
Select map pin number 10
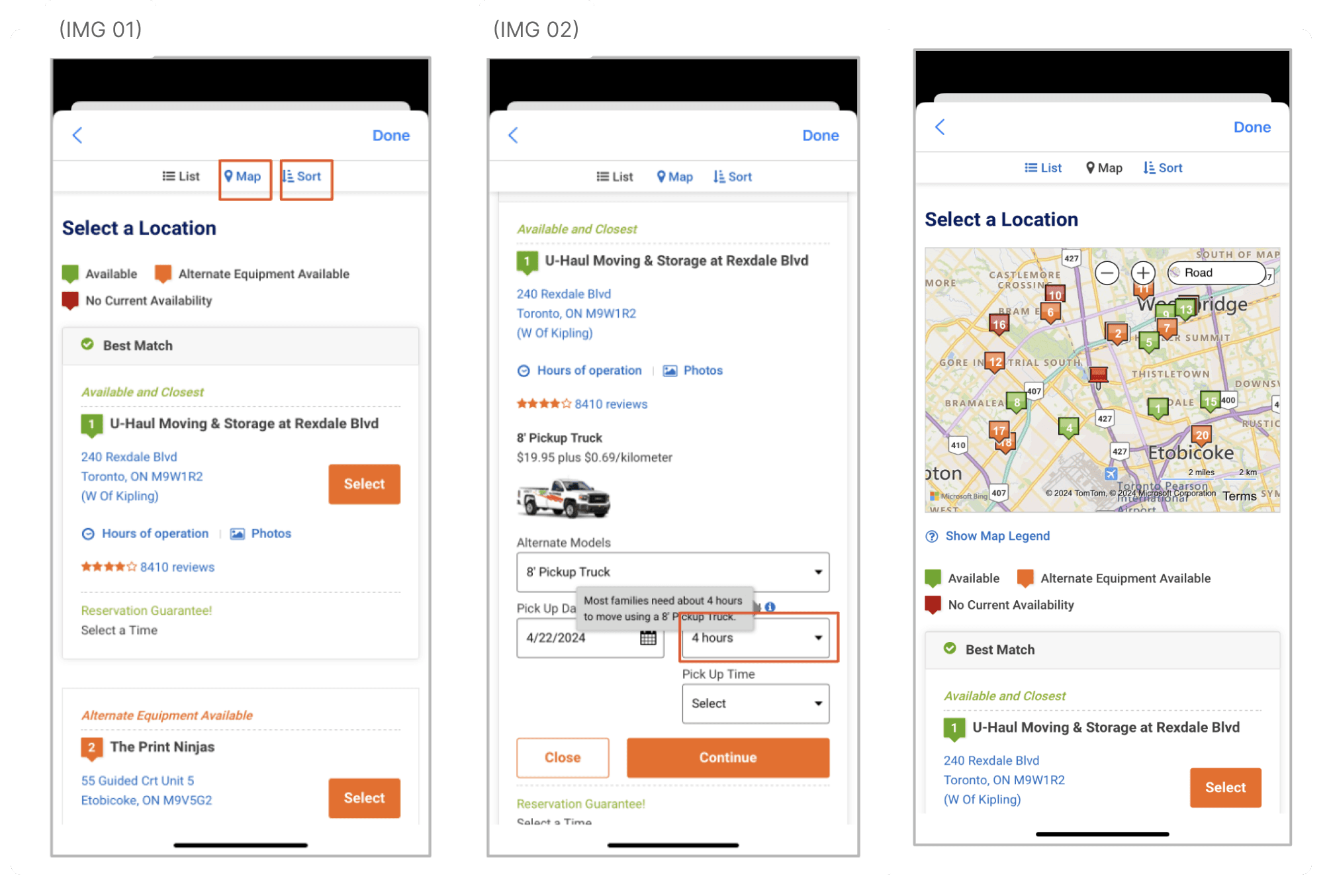point(1055,294)
